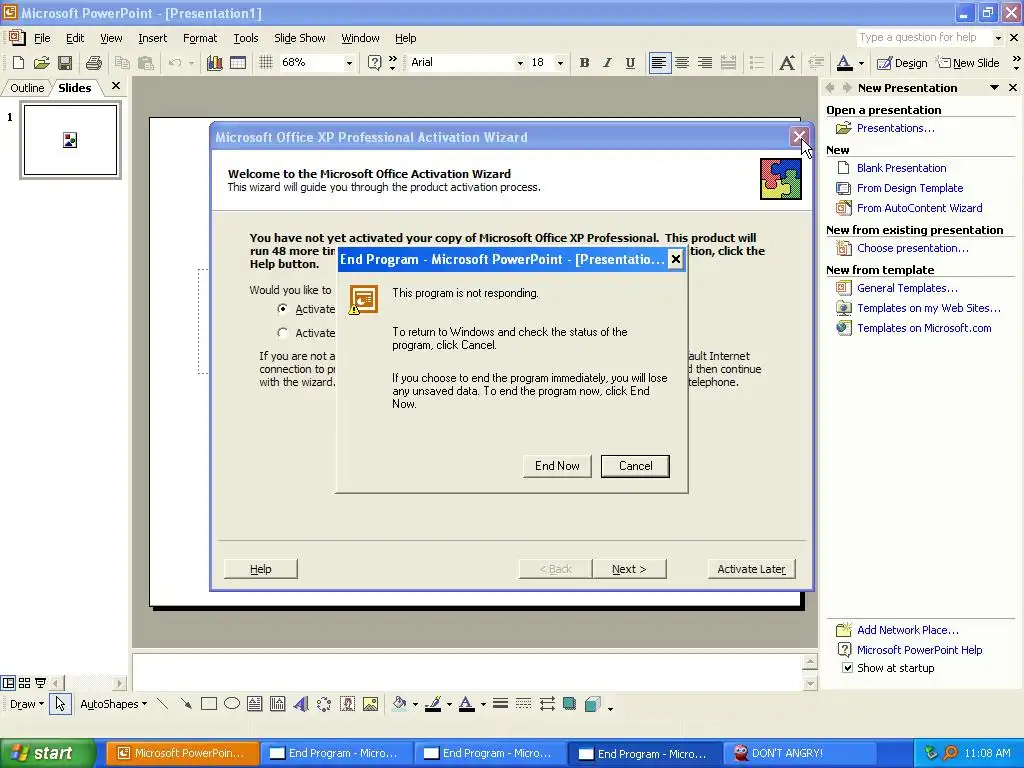The width and height of the screenshot is (1024, 768).
Task: Click the Insert Picture icon in Draw toolbar
Action: click(x=370, y=704)
